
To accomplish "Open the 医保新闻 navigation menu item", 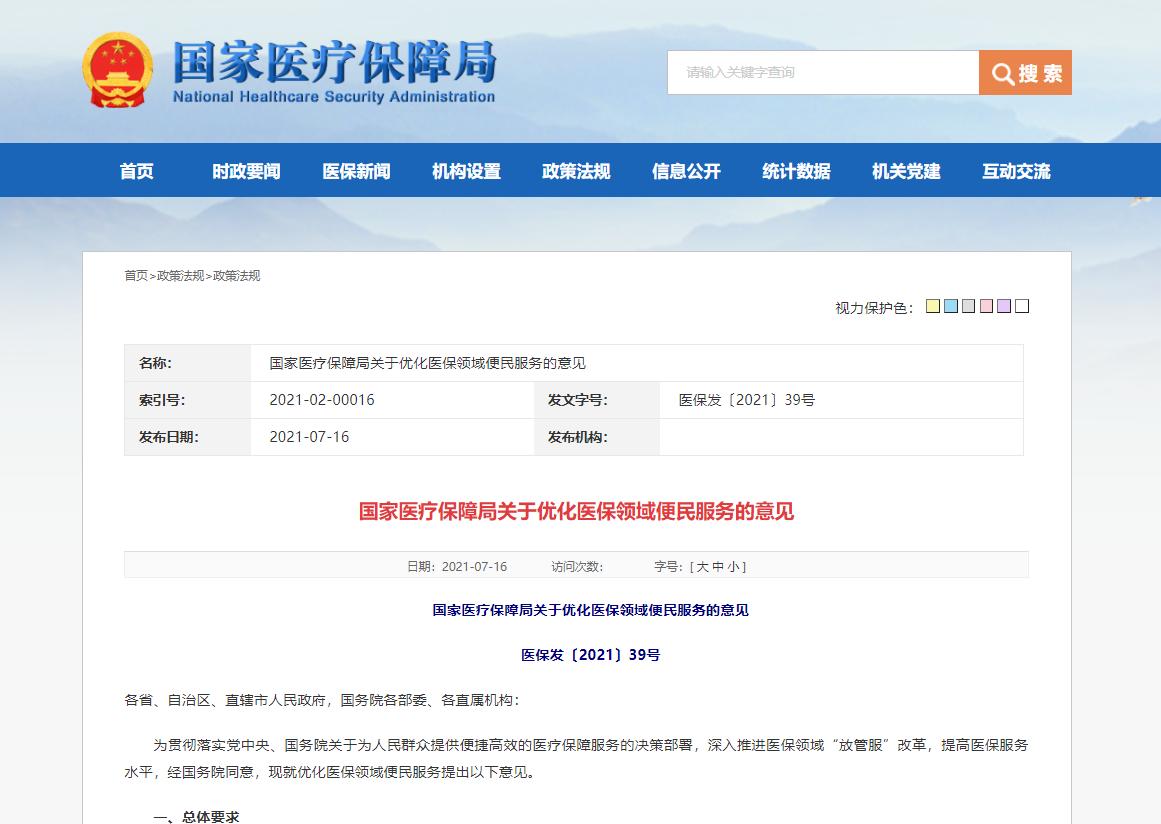I will pos(356,170).
